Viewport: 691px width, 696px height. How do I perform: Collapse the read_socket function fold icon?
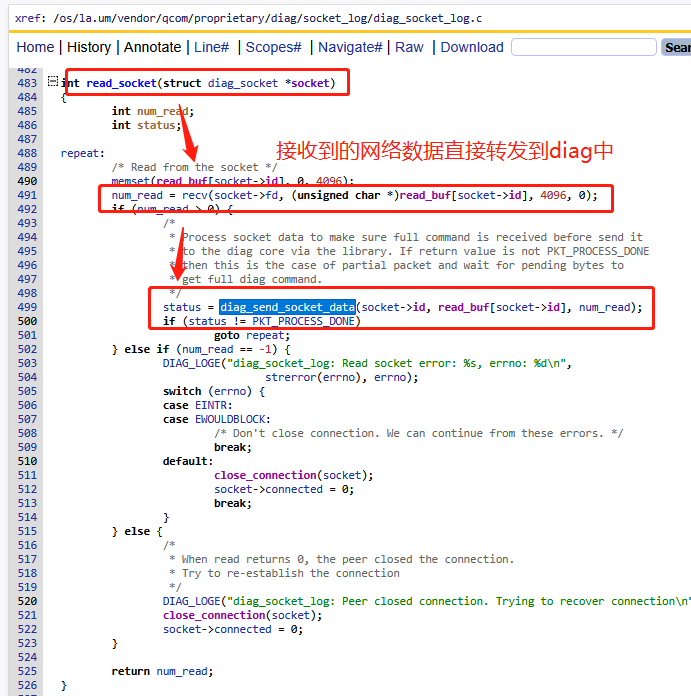click(x=53, y=81)
